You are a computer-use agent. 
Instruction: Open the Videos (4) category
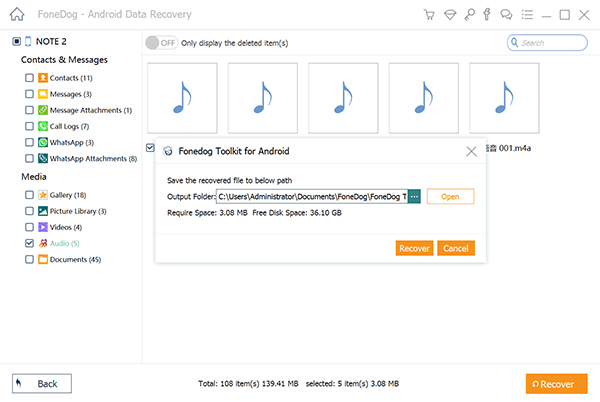[x=66, y=227]
